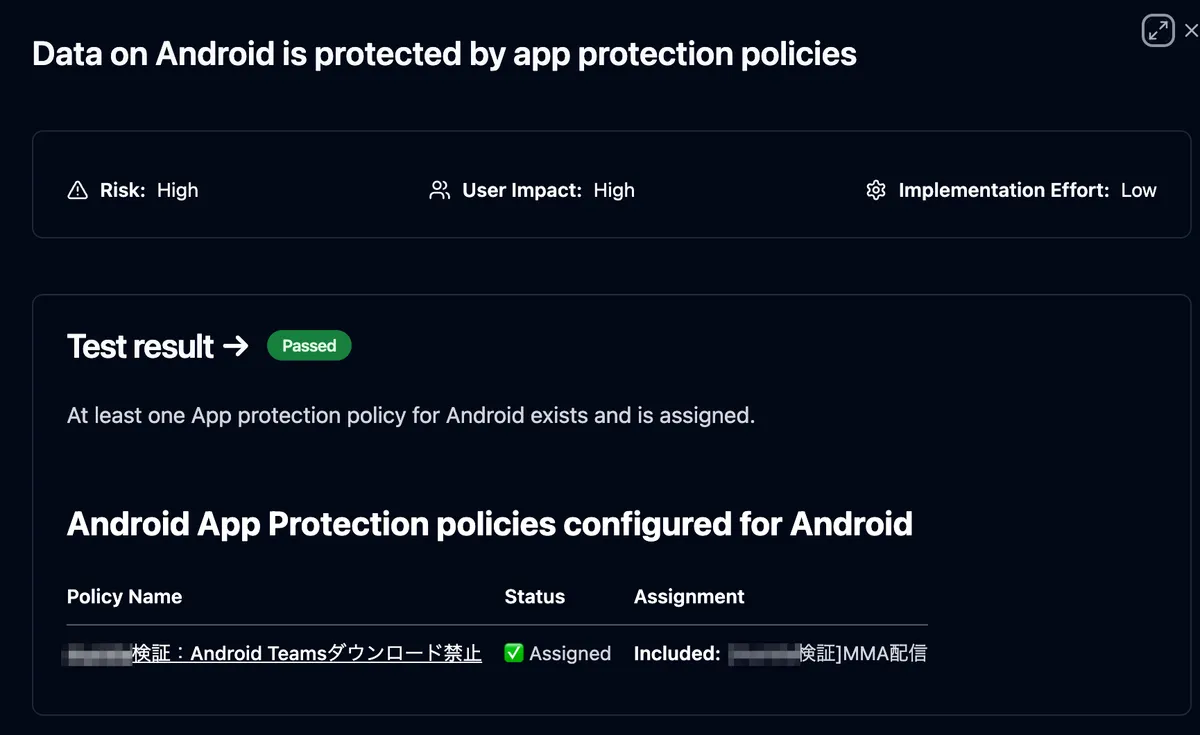This screenshot has height=735, width=1200.
Task: Click the User Impact people icon
Action: tap(439, 190)
